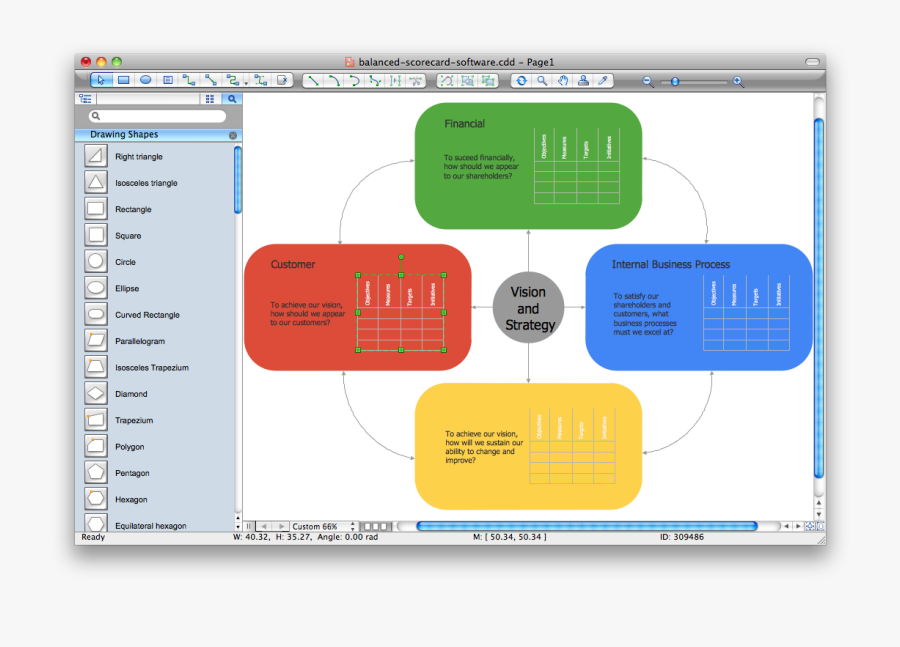The height and width of the screenshot is (647, 900).
Task: Toggle the shape search mode button
Action: pos(232,99)
